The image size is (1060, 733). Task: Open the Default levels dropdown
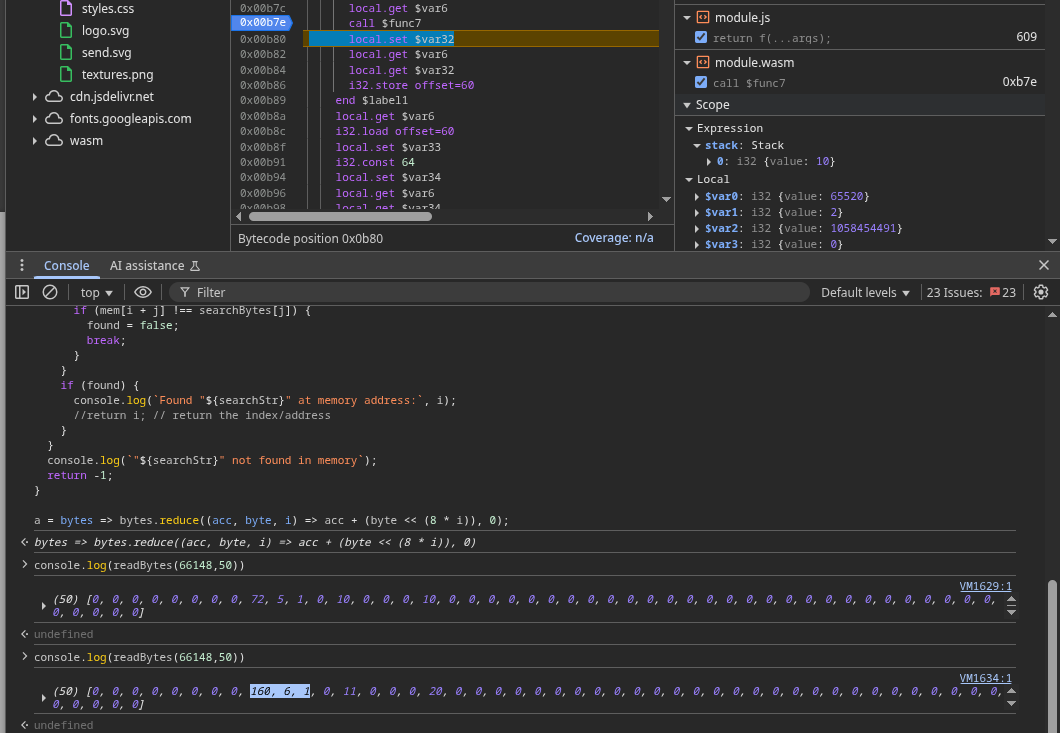[x=865, y=293]
